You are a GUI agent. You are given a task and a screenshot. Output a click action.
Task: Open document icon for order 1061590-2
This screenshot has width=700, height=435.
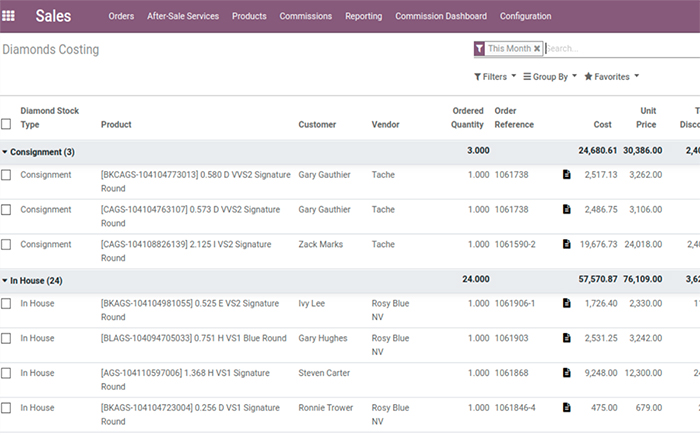(x=567, y=244)
